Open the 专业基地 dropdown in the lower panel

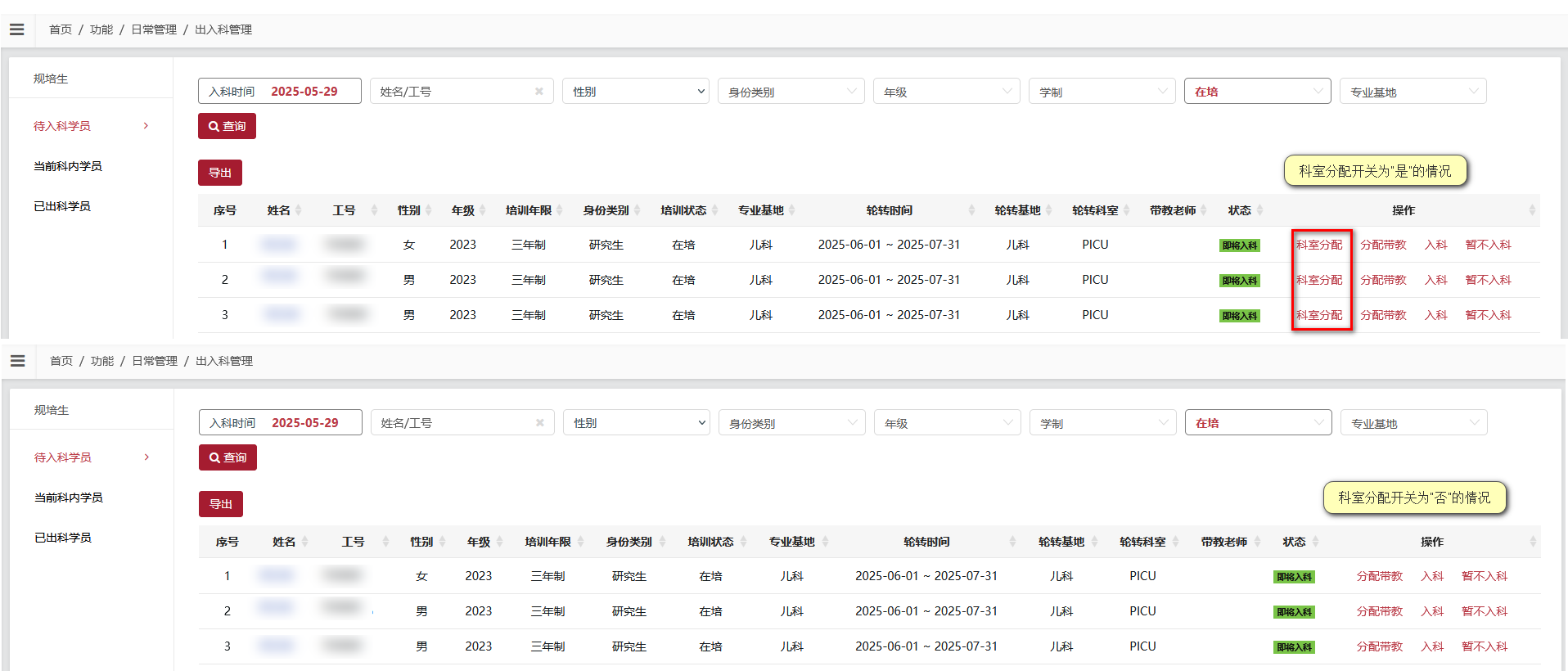pyautogui.click(x=1414, y=423)
